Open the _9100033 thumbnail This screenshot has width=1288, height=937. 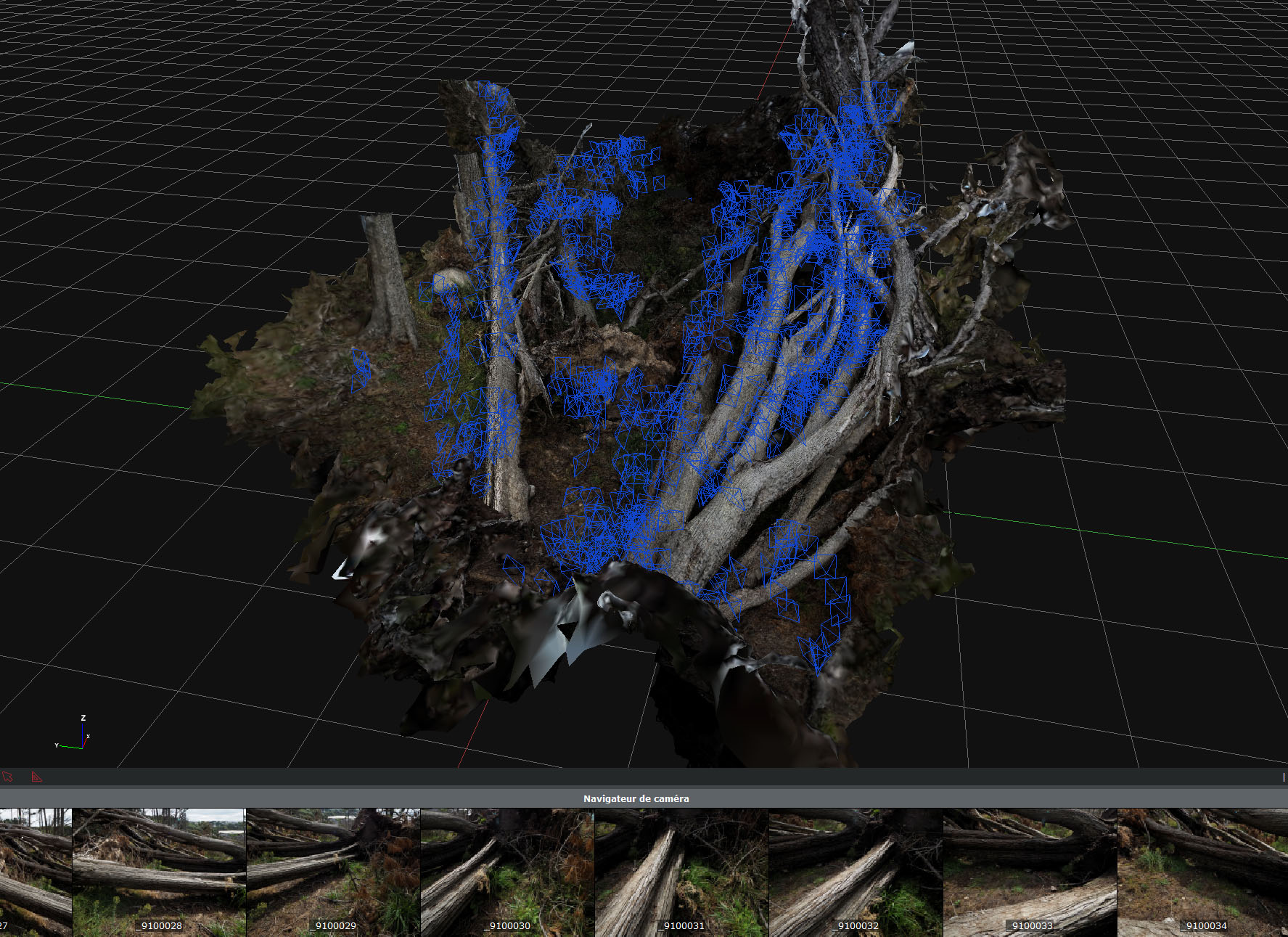tap(1030, 871)
